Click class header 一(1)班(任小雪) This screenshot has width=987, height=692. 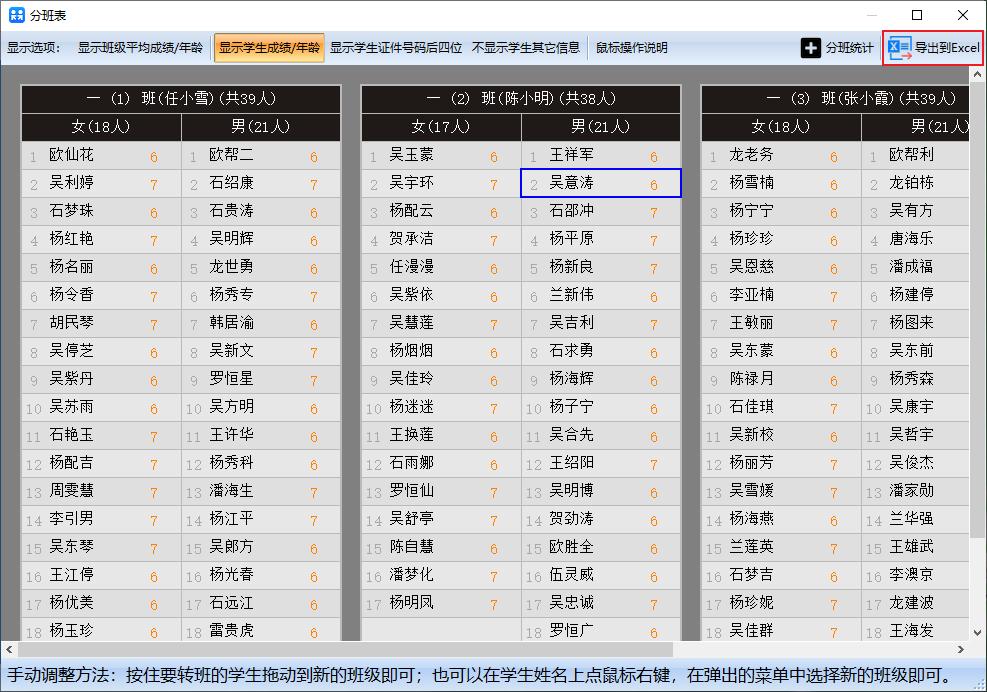[181, 99]
